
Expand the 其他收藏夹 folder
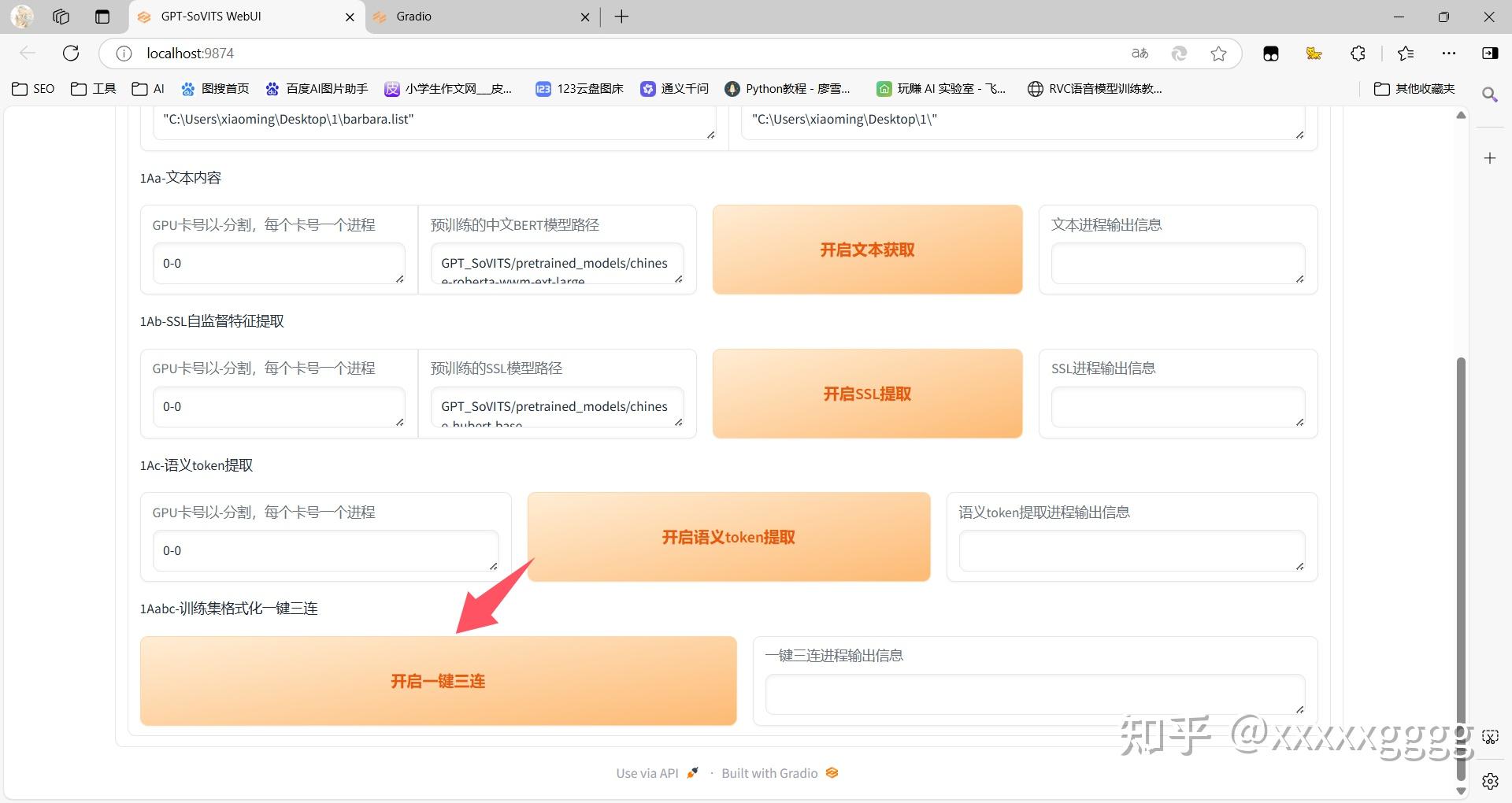[x=1414, y=88]
